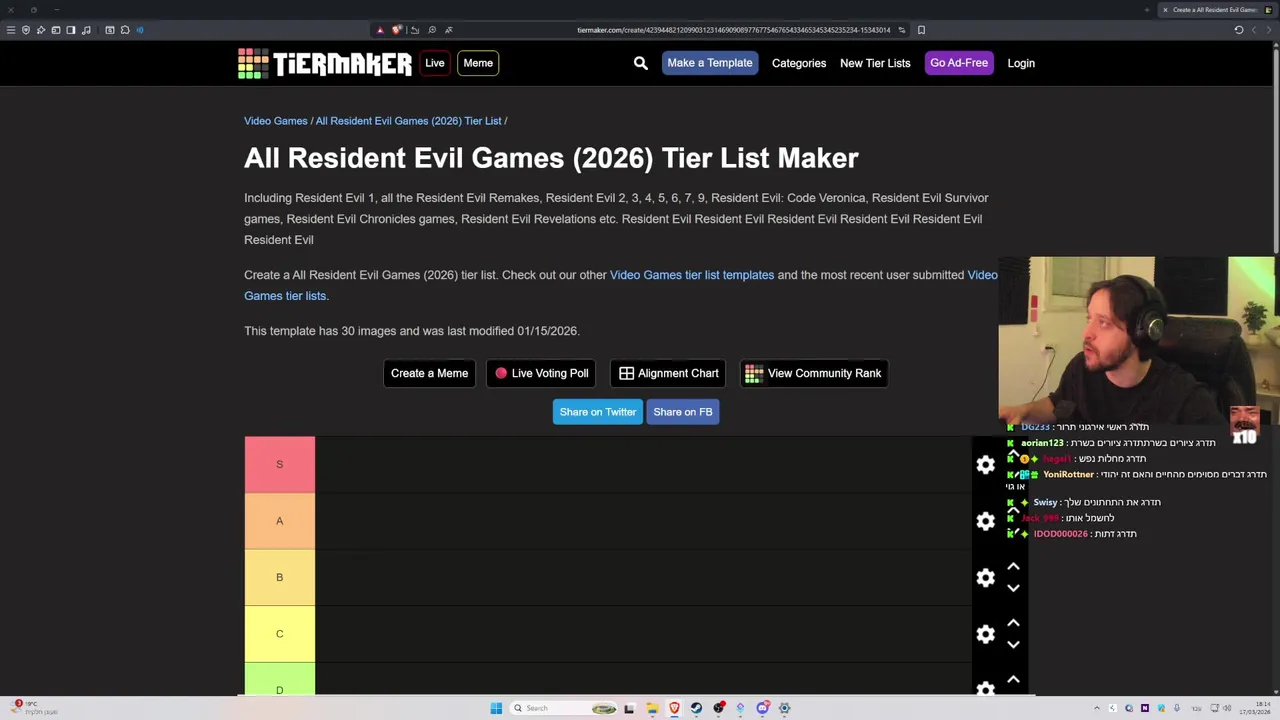
Task: Open Video Games tier list templates link
Action: tap(692, 275)
